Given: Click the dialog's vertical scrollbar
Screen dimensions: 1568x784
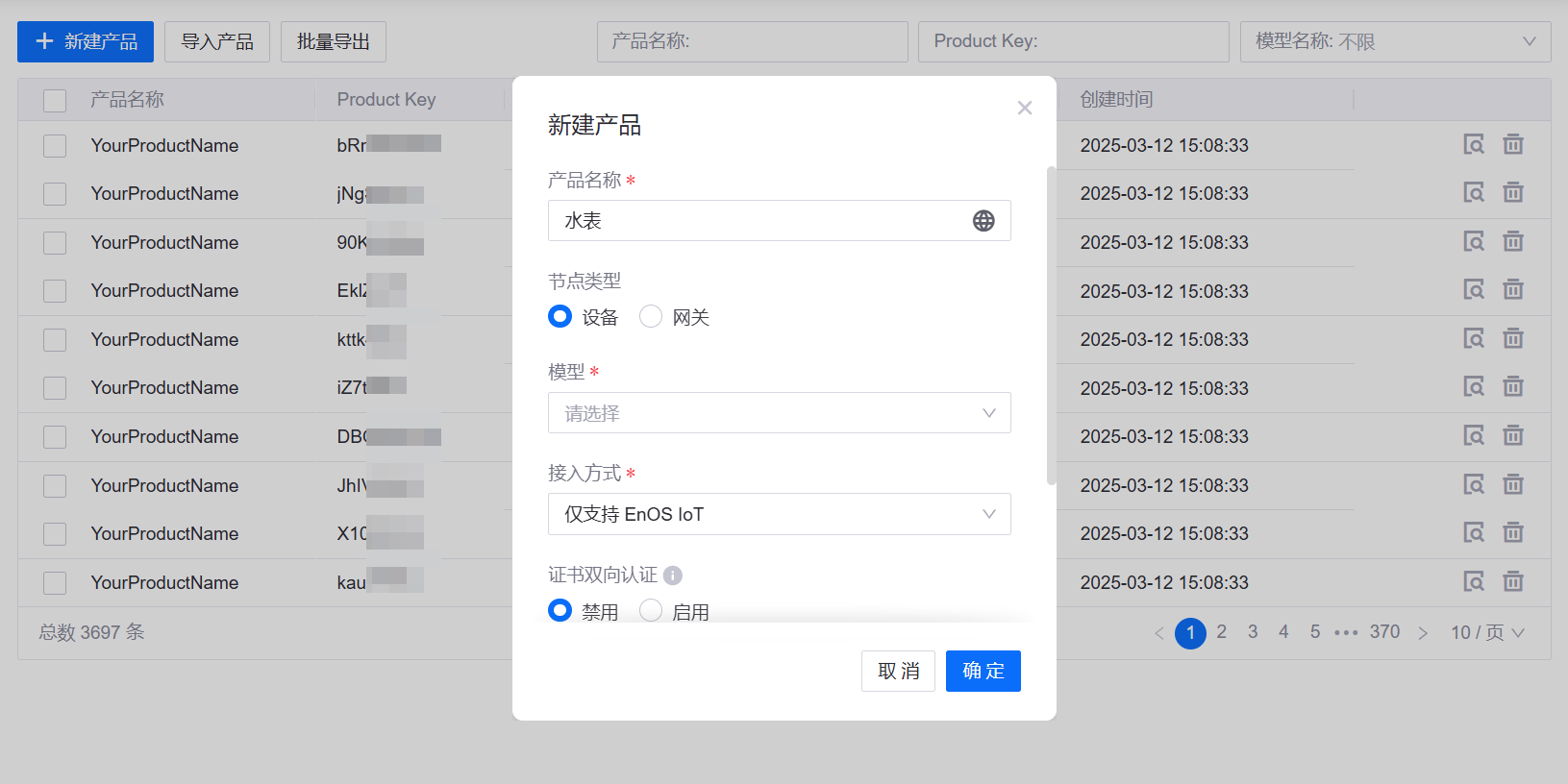Looking at the screenshot, I should click(x=1051, y=327).
